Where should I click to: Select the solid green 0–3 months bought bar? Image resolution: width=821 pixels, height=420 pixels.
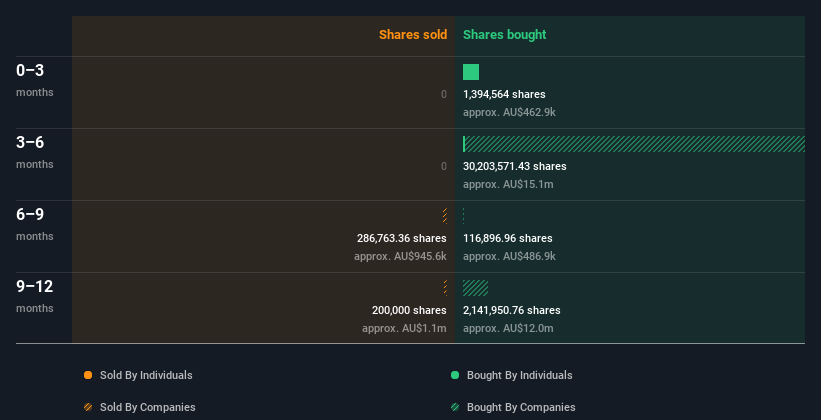471,72
